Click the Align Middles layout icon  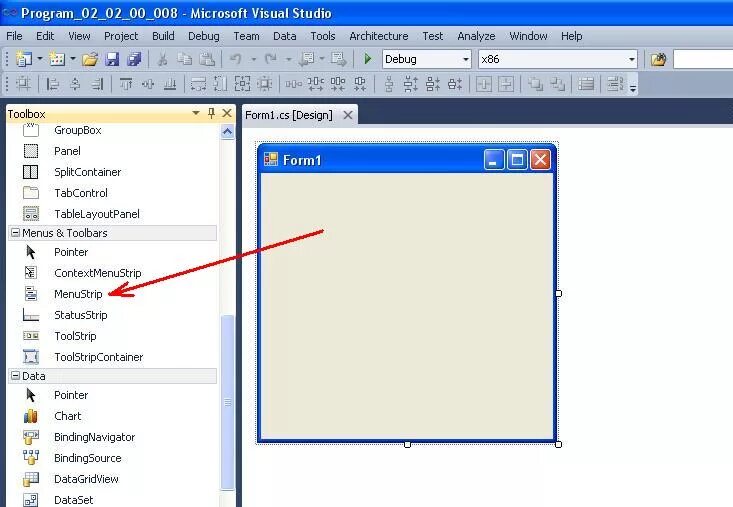pos(148,85)
